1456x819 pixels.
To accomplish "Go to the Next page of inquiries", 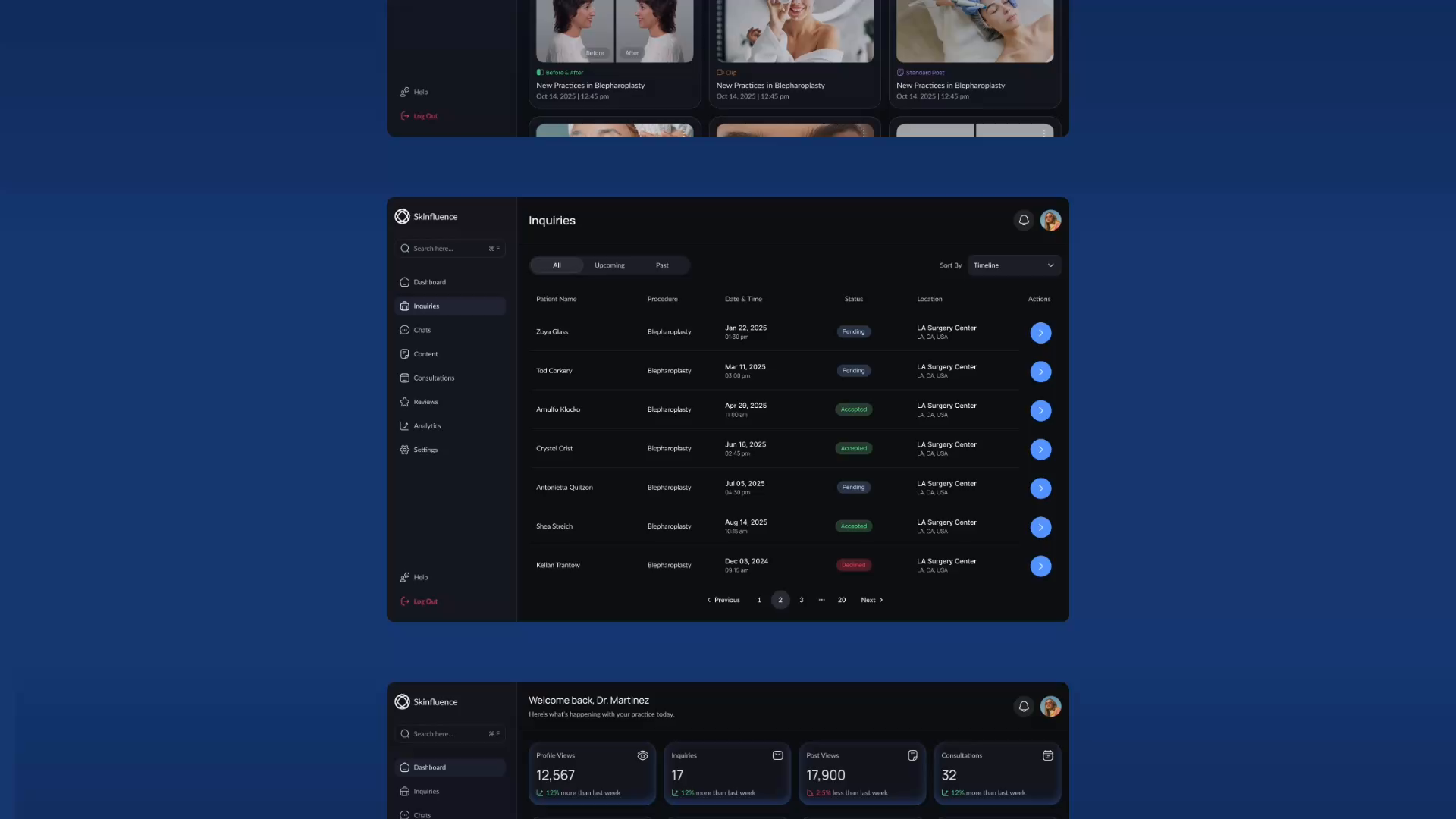I will pos(871,599).
